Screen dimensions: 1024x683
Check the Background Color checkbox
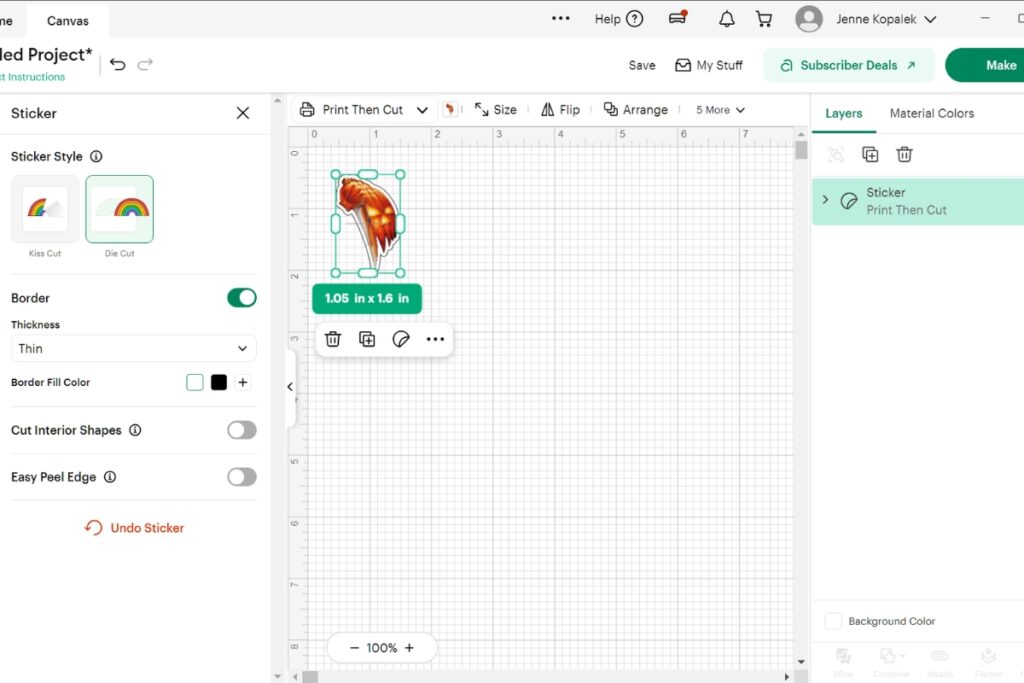tap(833, 621)
